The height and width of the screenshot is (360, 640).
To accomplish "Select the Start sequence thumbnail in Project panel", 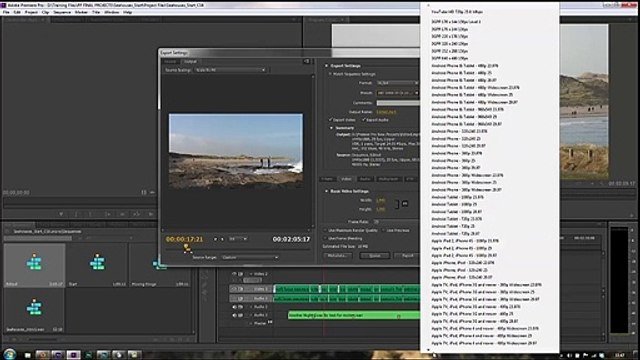I will click(97, 265).
